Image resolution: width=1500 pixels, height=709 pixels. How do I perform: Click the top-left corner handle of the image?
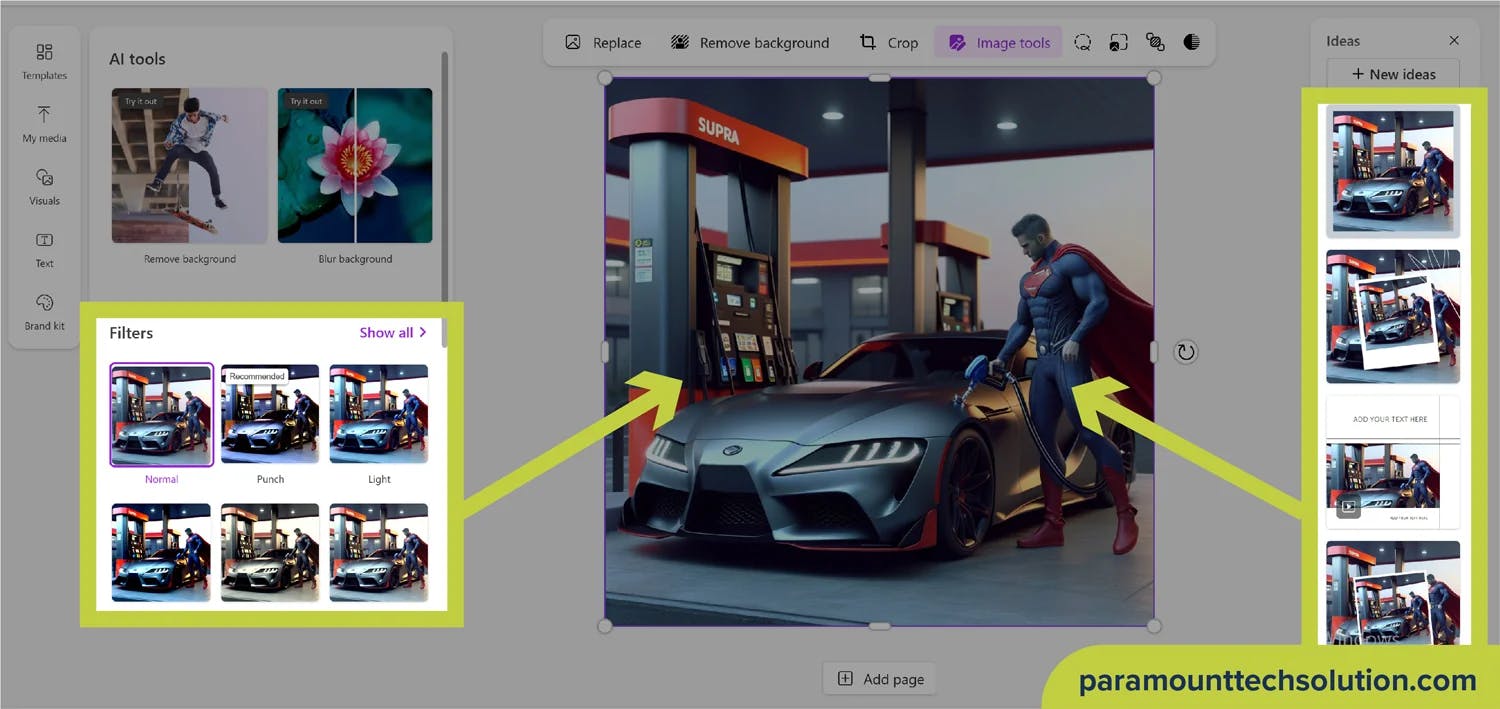(x=605, y=78)
